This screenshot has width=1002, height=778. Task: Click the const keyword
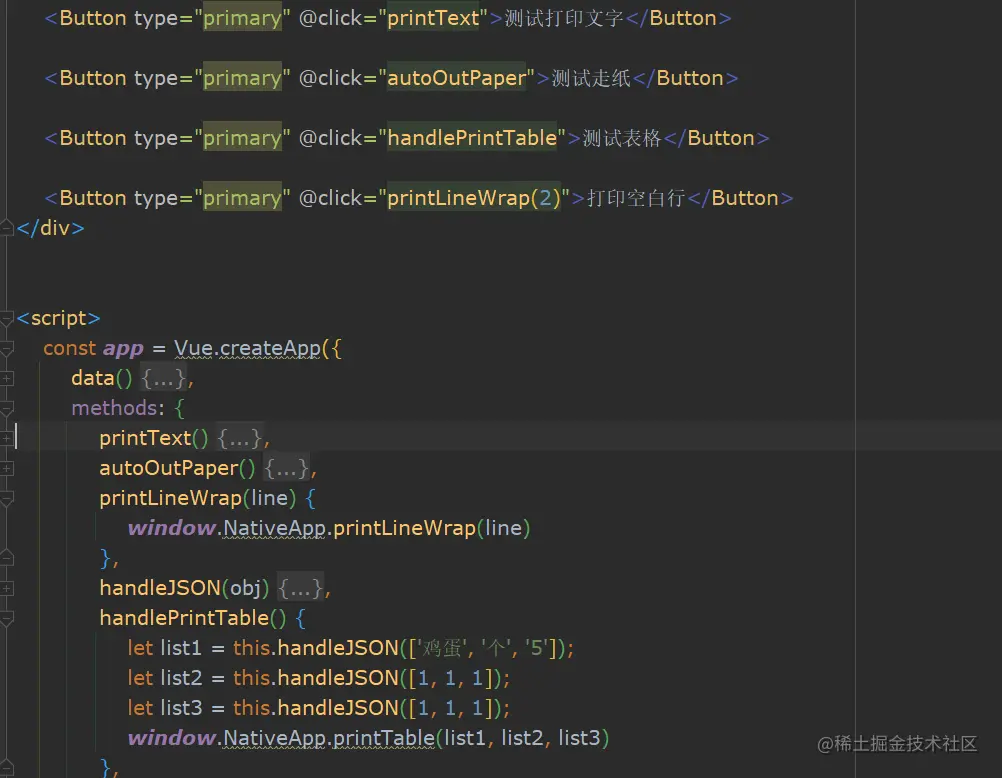tap(69, 348)
